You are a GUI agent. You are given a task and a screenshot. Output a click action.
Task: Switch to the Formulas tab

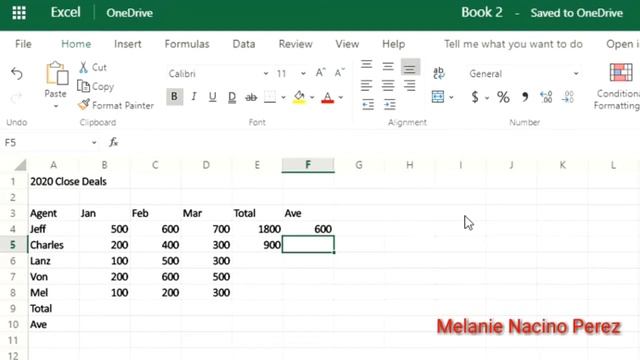click(187, 44)
